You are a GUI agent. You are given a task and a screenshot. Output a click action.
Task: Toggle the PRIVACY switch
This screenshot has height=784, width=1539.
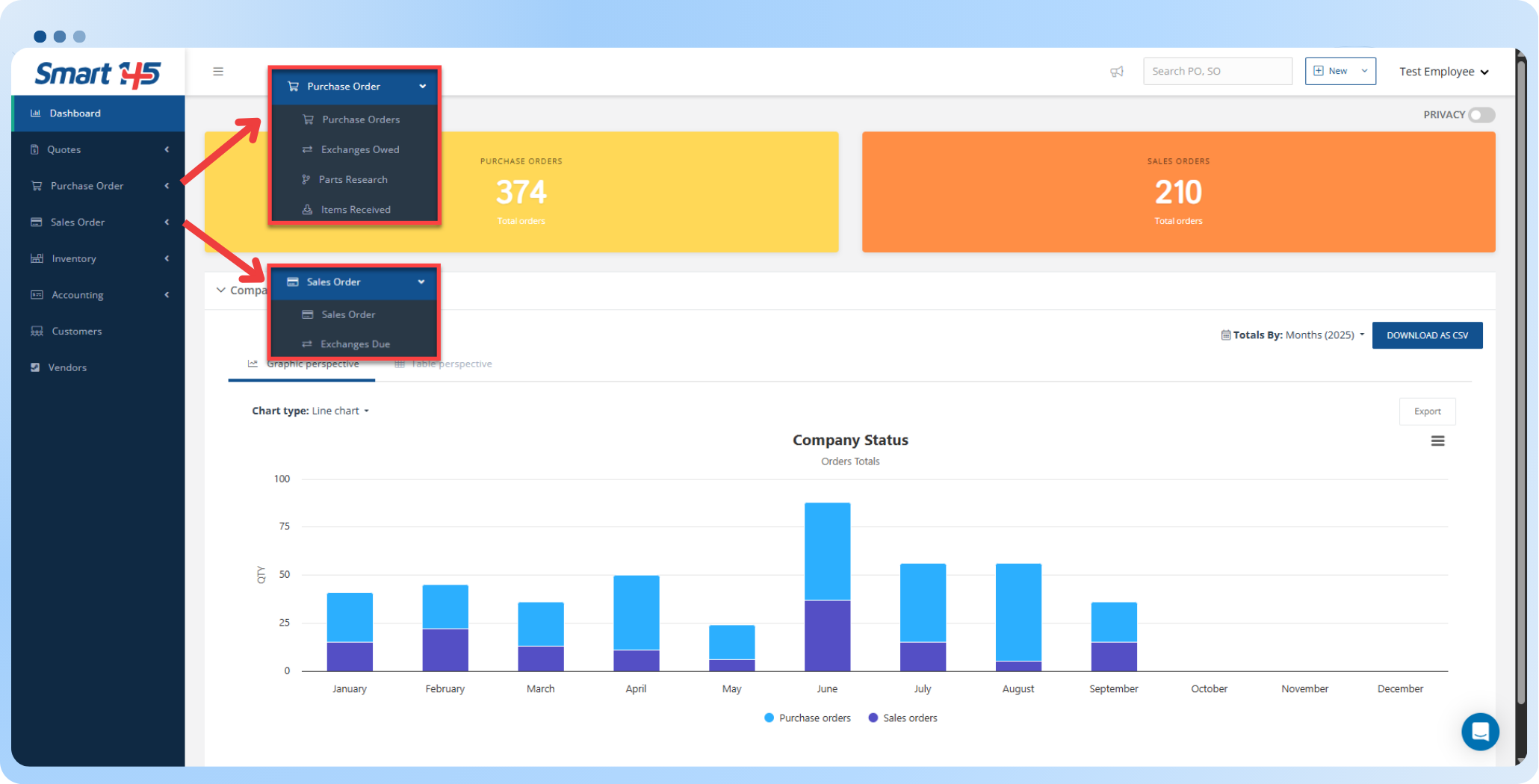1481,115
